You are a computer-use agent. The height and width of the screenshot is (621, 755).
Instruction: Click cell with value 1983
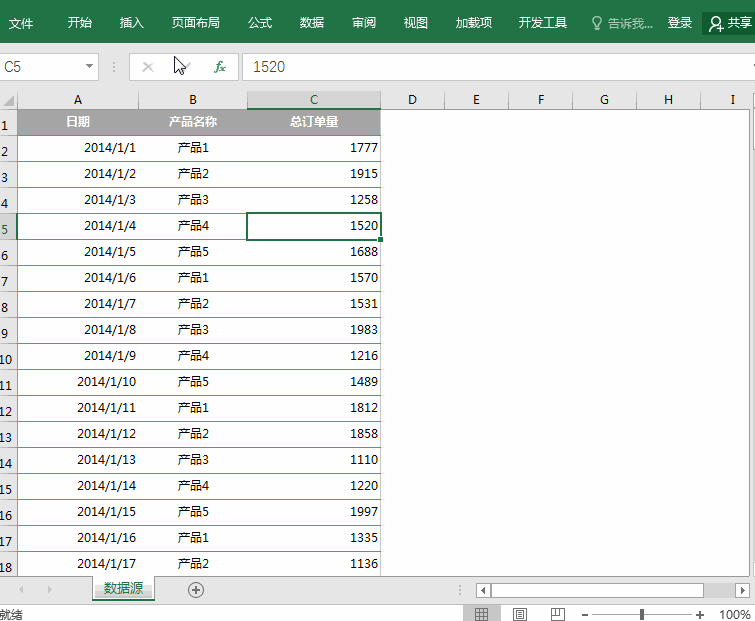pos(314,330)
